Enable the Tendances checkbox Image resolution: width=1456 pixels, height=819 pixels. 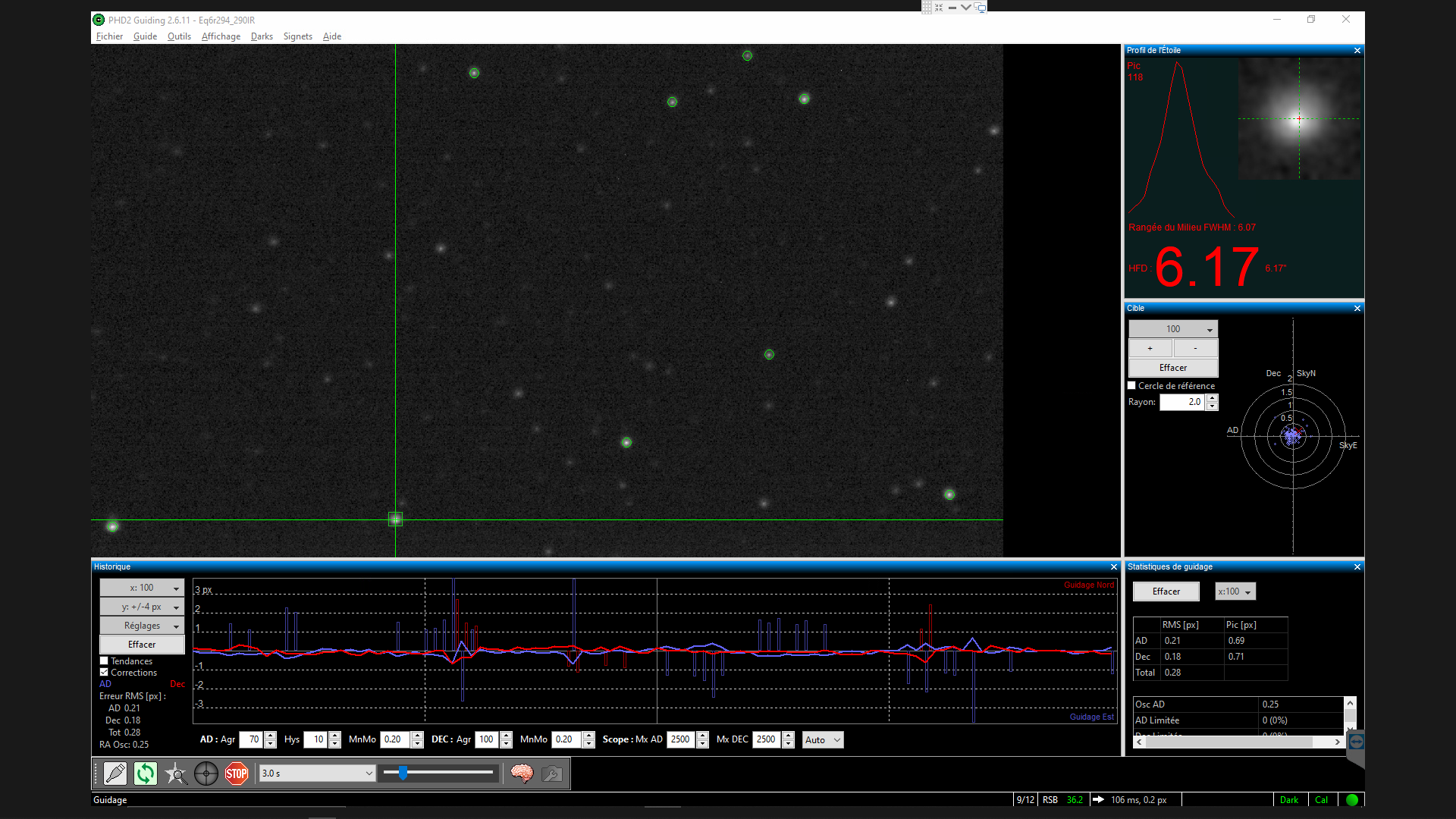tap(105, 661)
